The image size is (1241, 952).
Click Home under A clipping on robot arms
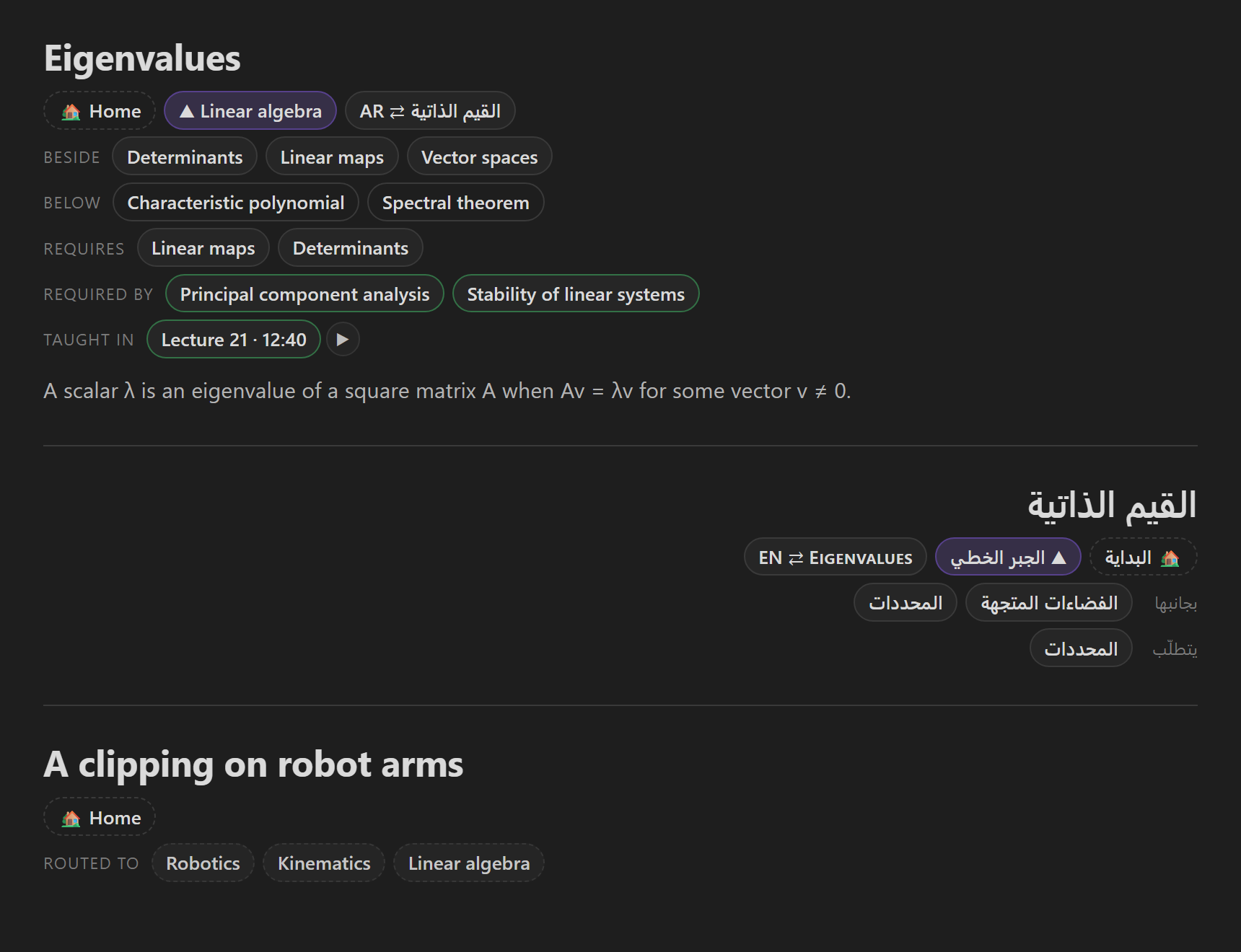pyautogui.click(x=100, y=817)
